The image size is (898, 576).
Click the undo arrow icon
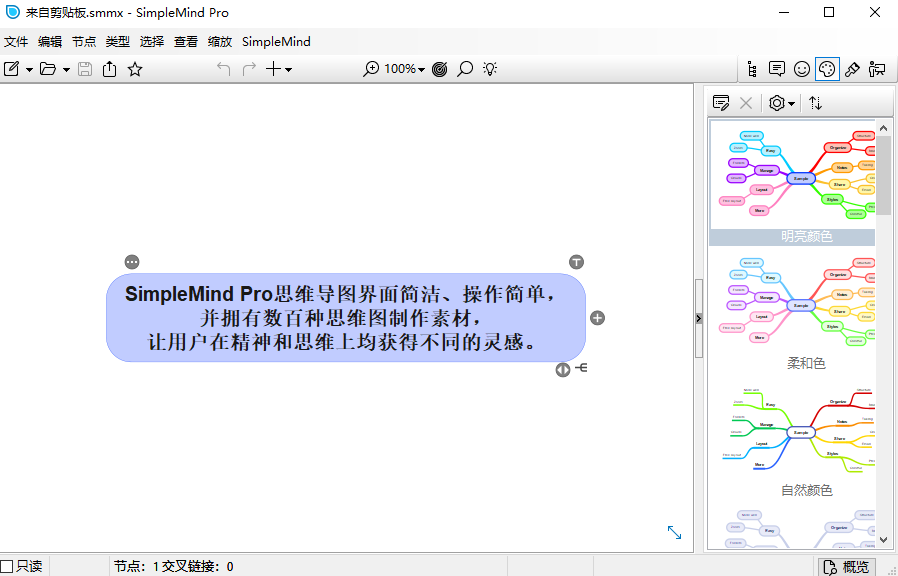pyautogui.click(x=222, y=69)
